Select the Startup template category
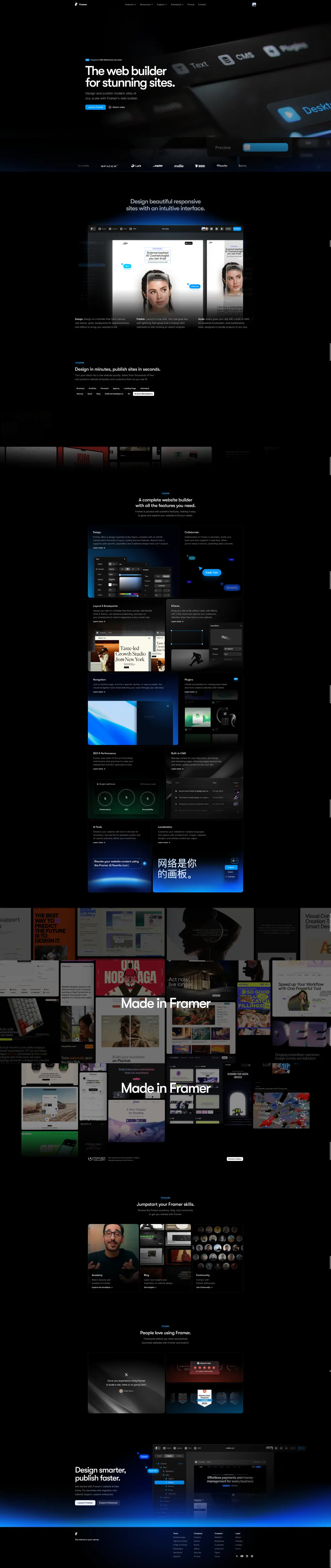The height and width of the screenshot is (1568, 331). pos(80,394)
